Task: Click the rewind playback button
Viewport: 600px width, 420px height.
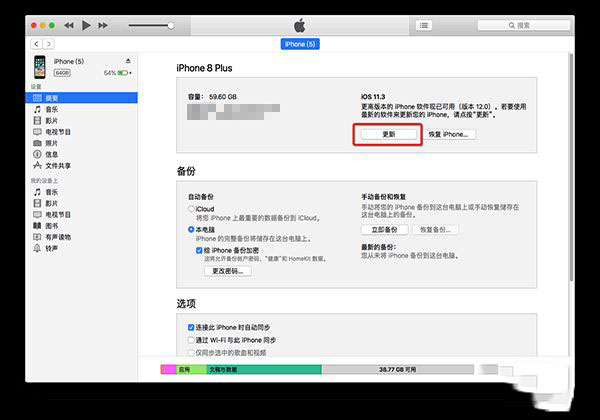Action: coord(69,26)
